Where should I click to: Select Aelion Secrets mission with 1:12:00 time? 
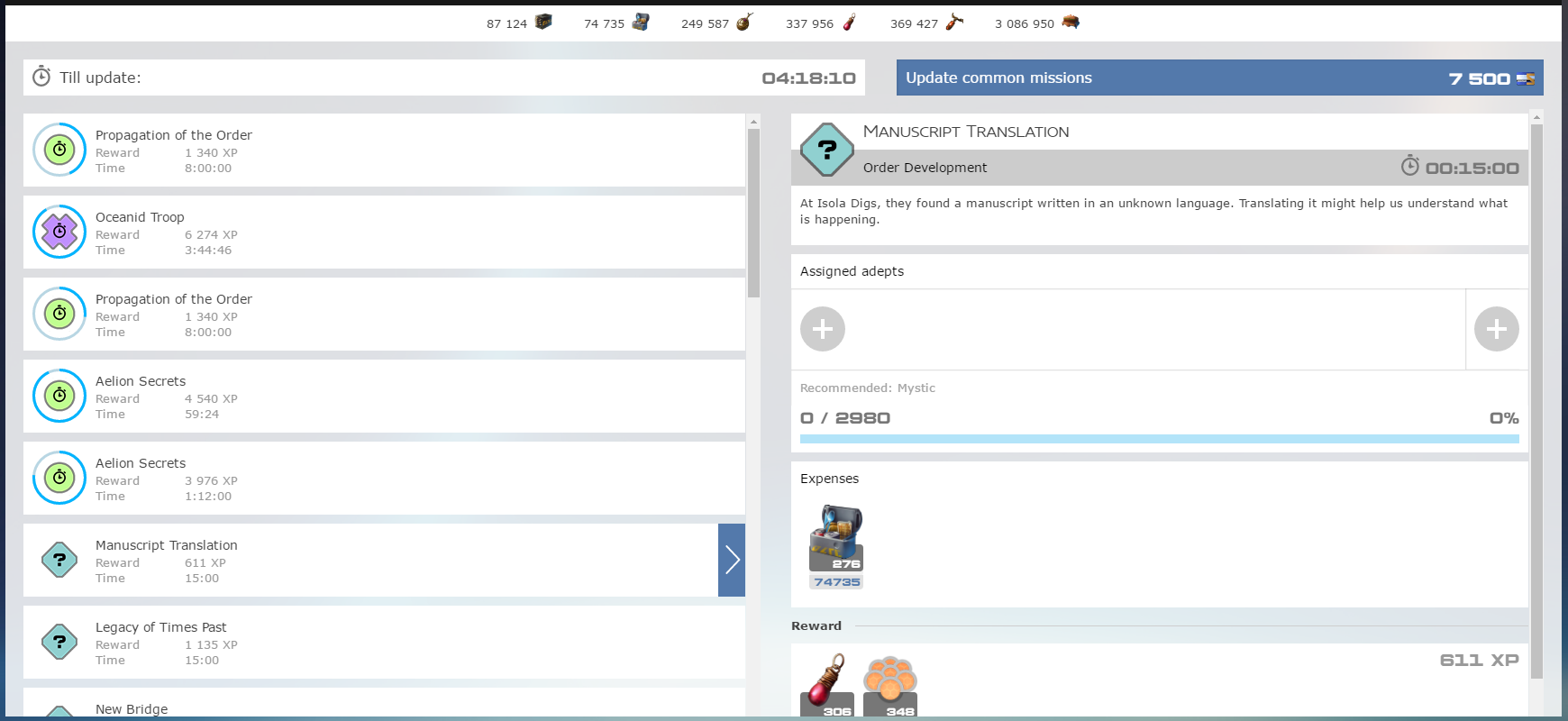tap(384, 478)
